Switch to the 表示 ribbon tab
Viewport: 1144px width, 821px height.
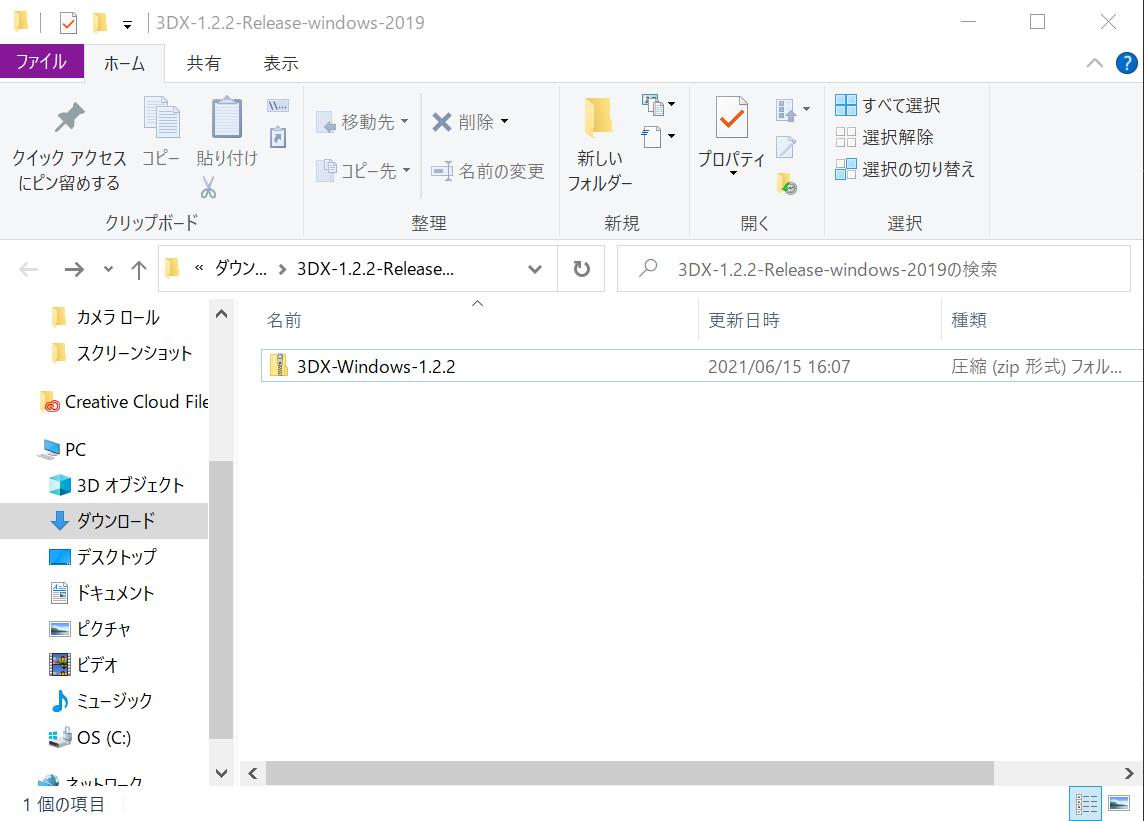tap(280, 63)
